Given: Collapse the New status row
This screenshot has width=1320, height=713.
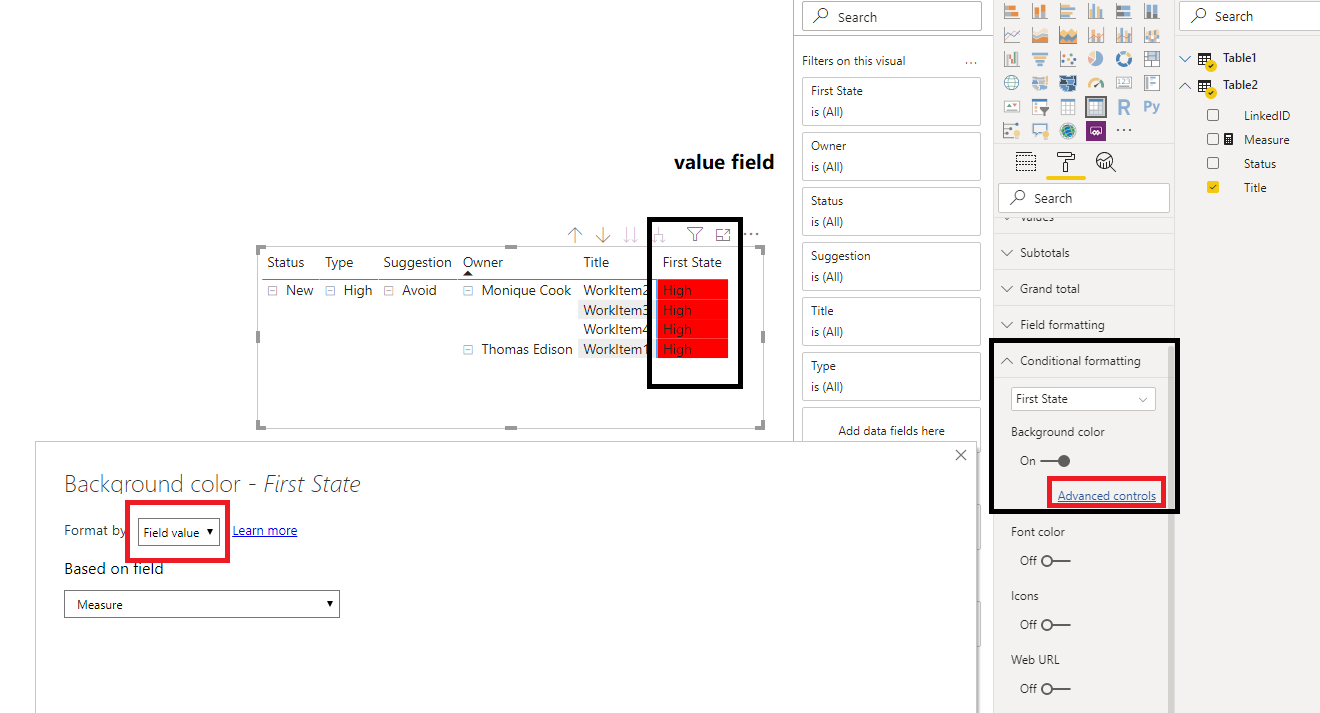Looking at the screenshot, I should [272, 291].
